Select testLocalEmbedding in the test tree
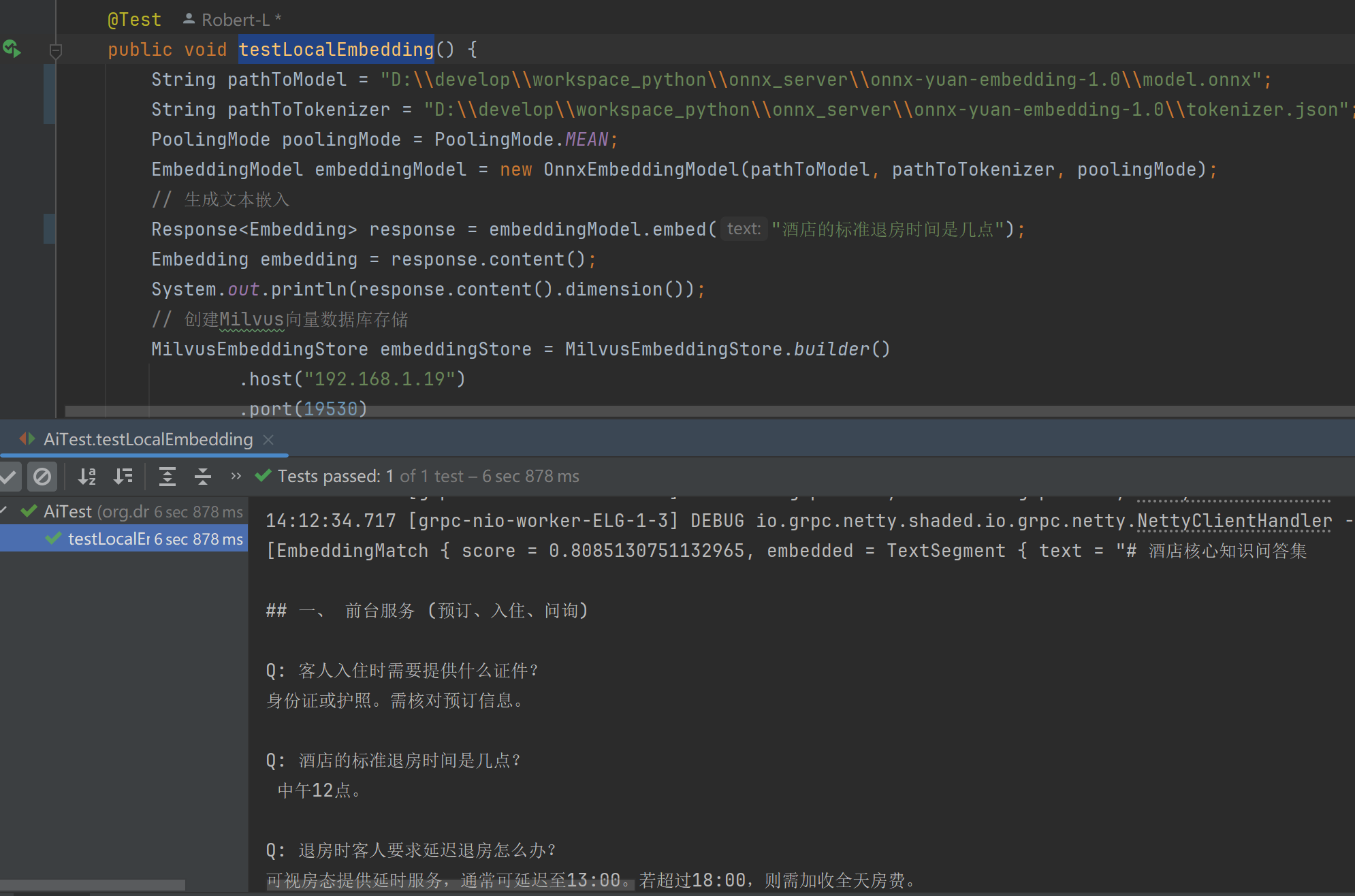 point(109,539)
